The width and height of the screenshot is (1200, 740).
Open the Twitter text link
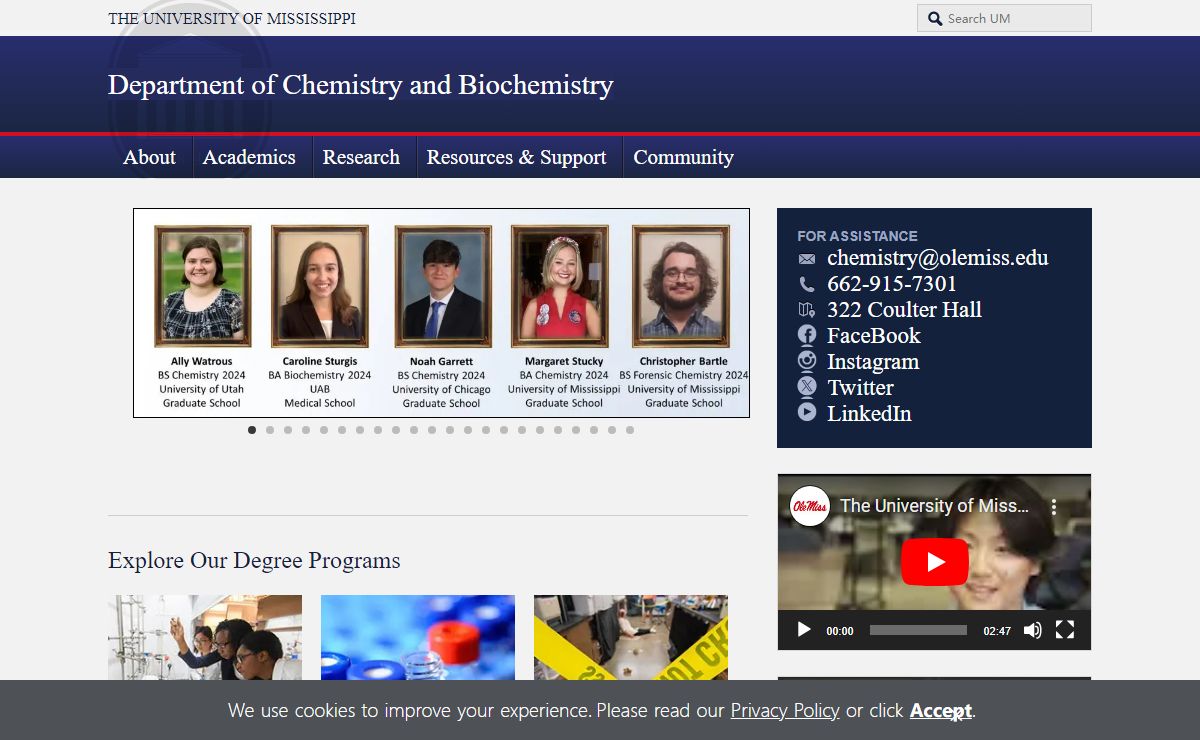(x=860, y=387)
